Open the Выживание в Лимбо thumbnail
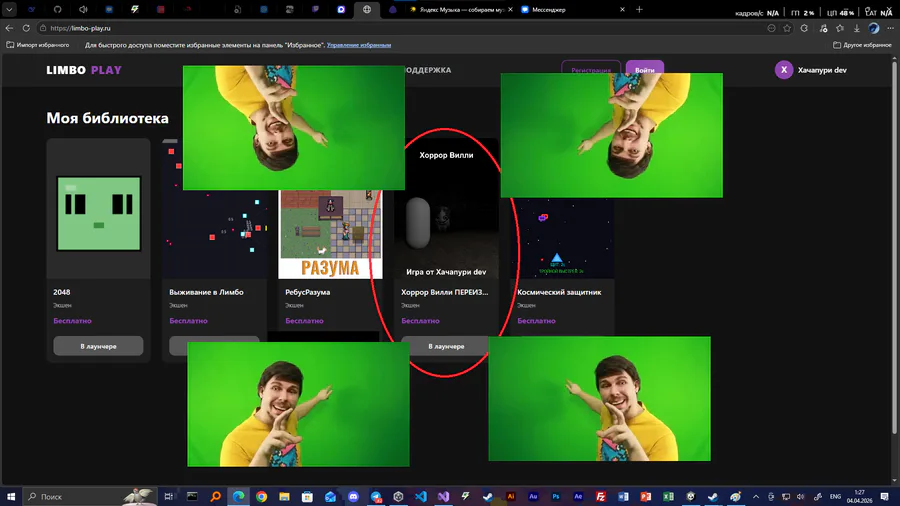This screenshot has height=506, width=900. [x=215, y=234]
